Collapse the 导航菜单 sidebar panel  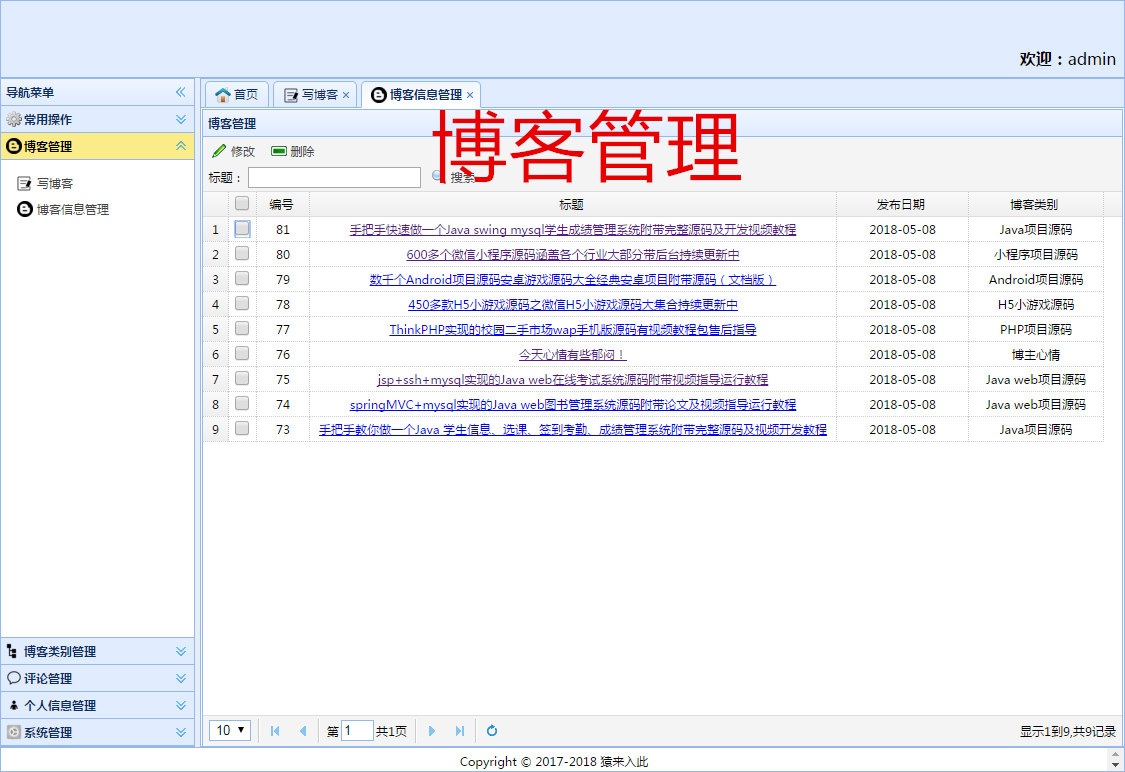point(181,92)
